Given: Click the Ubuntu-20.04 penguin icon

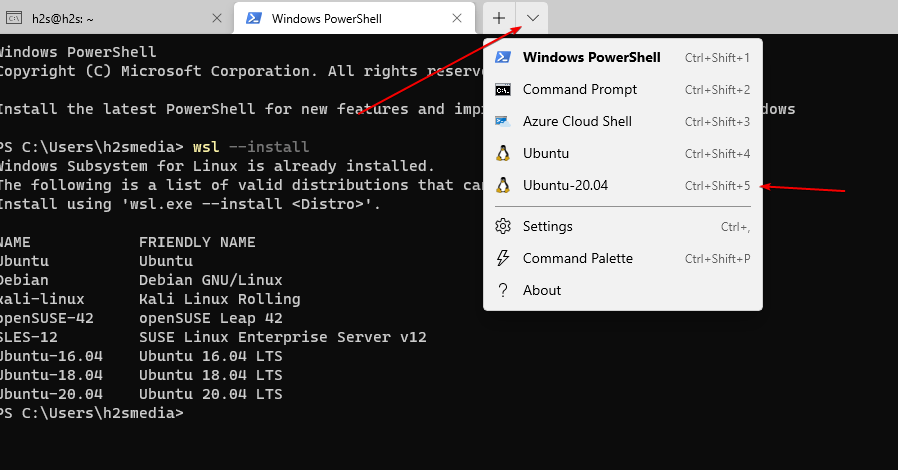Looking at the screenshot, I should [x=504, y=185].
